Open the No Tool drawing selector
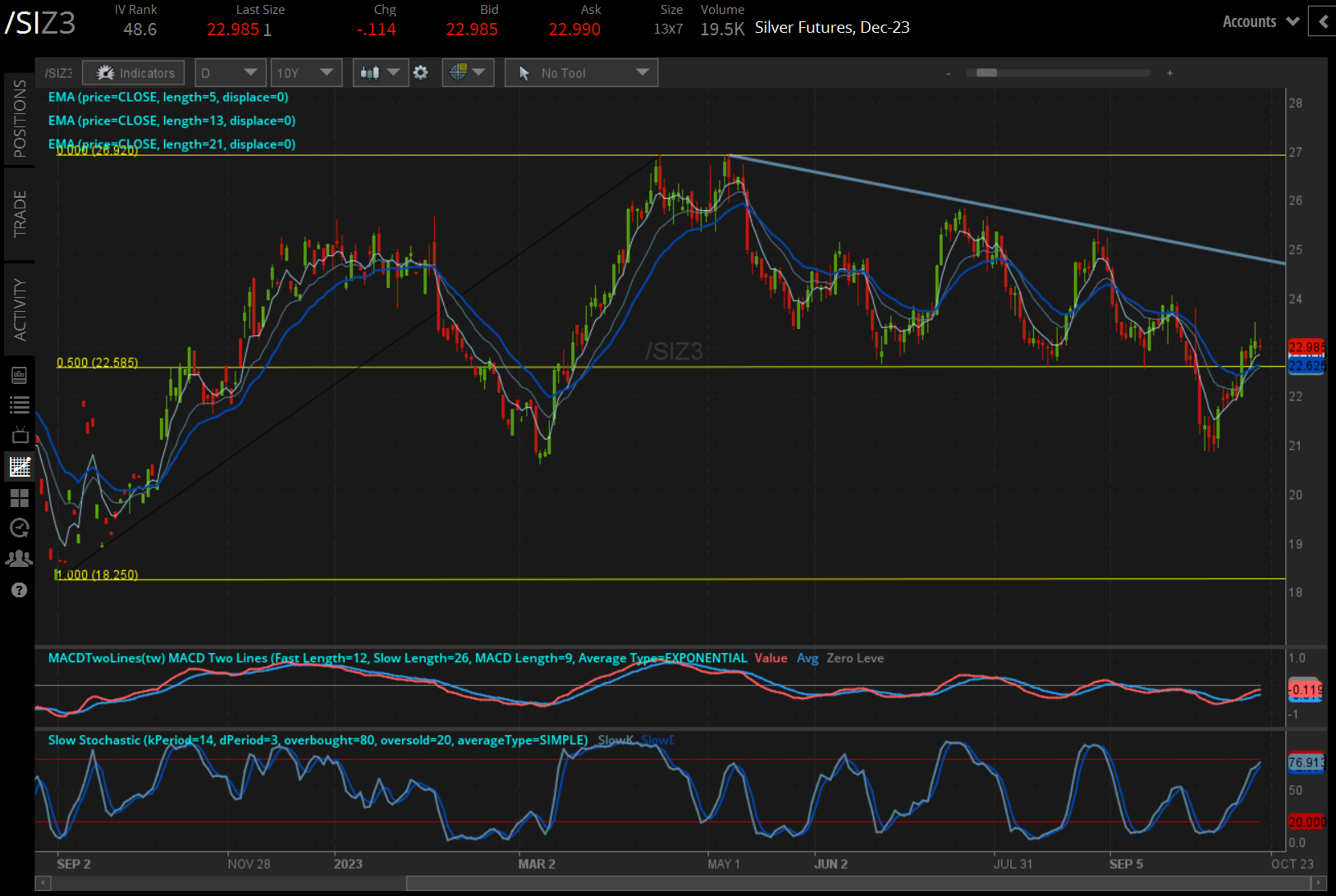 click(580, 72)
